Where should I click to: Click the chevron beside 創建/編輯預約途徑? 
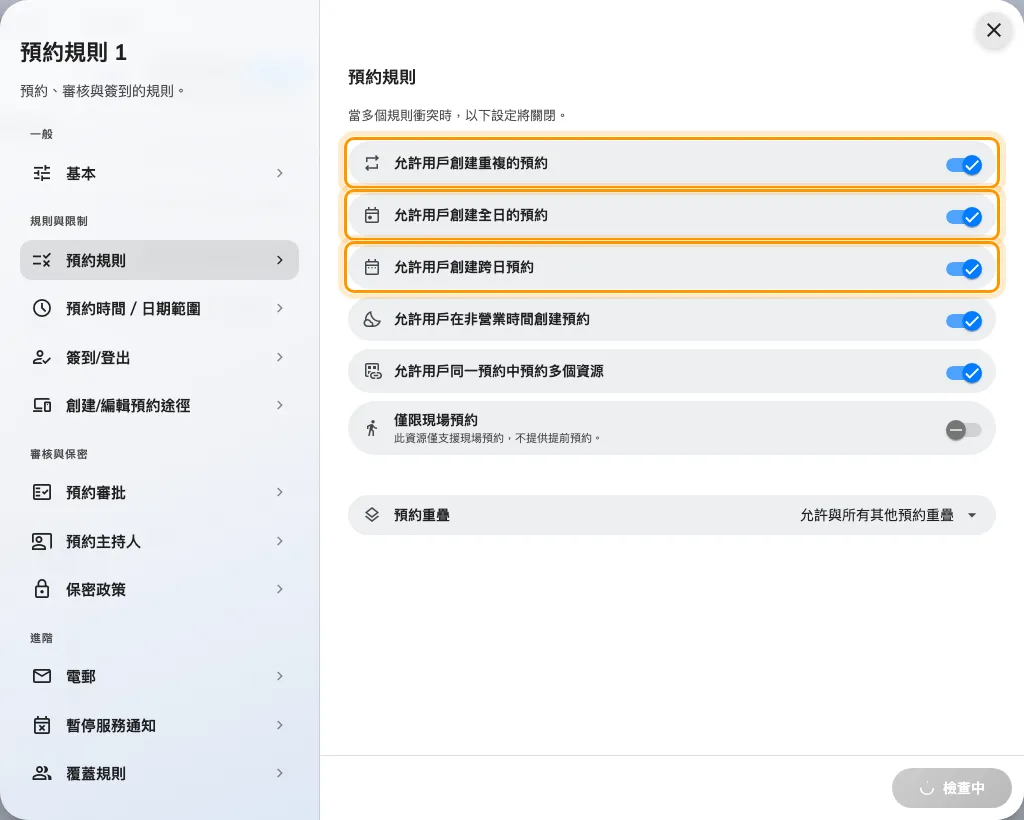(280, 405)
